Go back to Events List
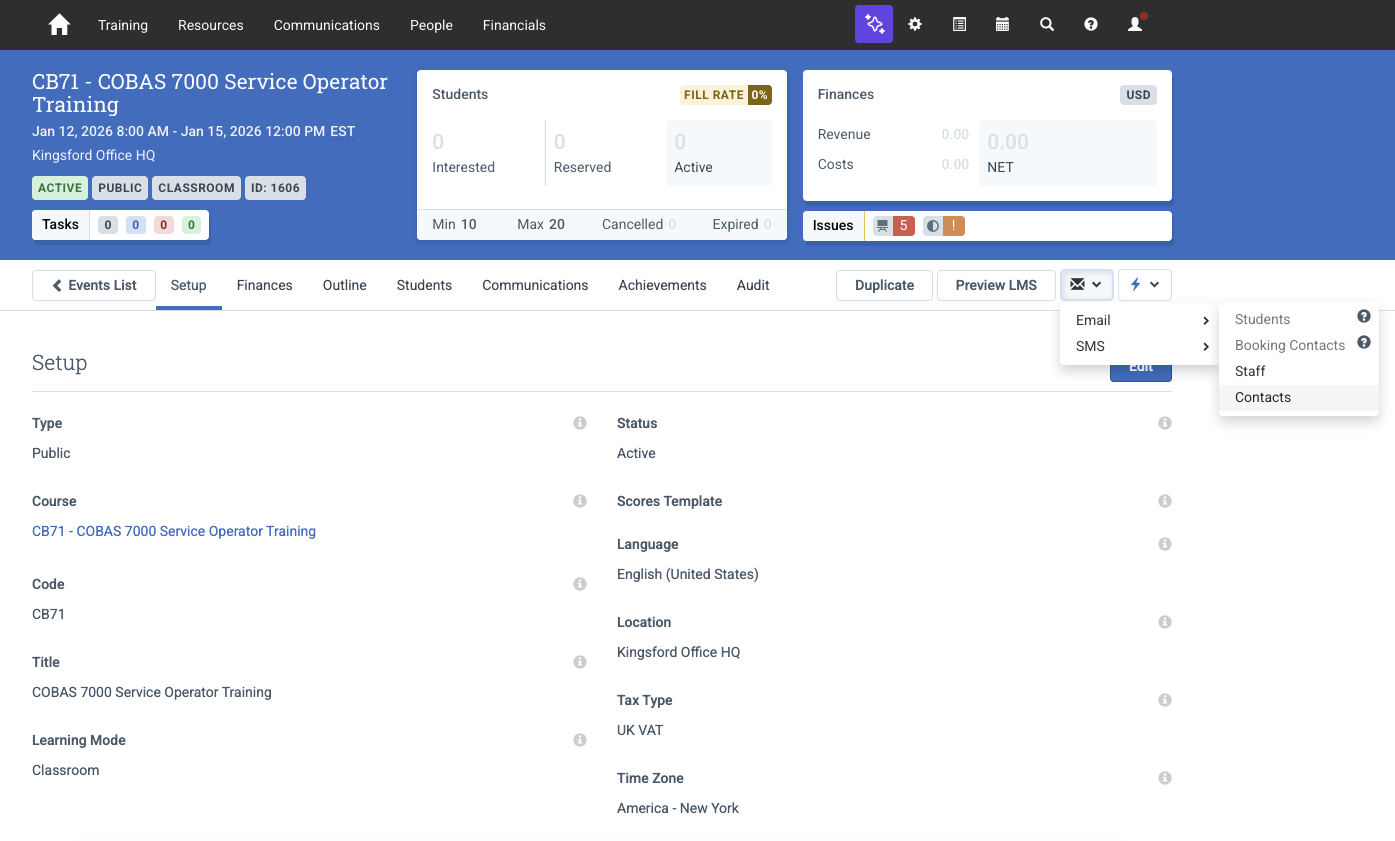 click(x=94, y=285)
